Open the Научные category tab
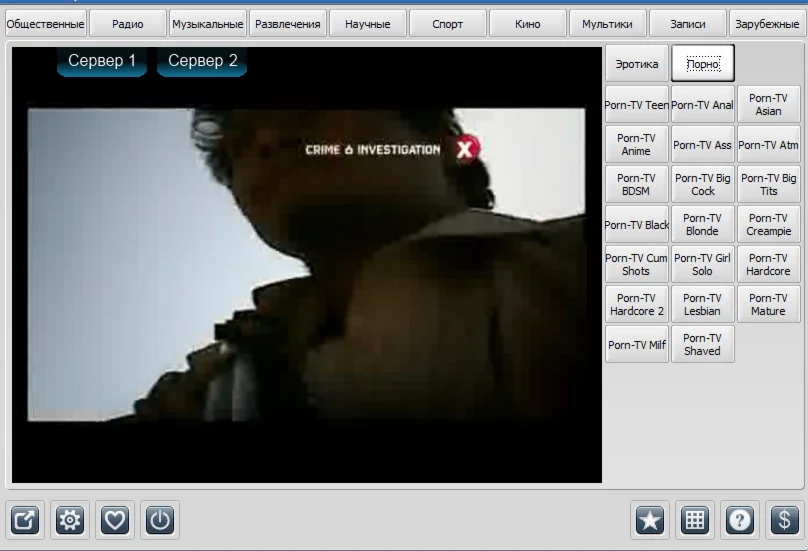Viewport: 808px width, 551px height. pyautogui.click(x=367, y=24)
